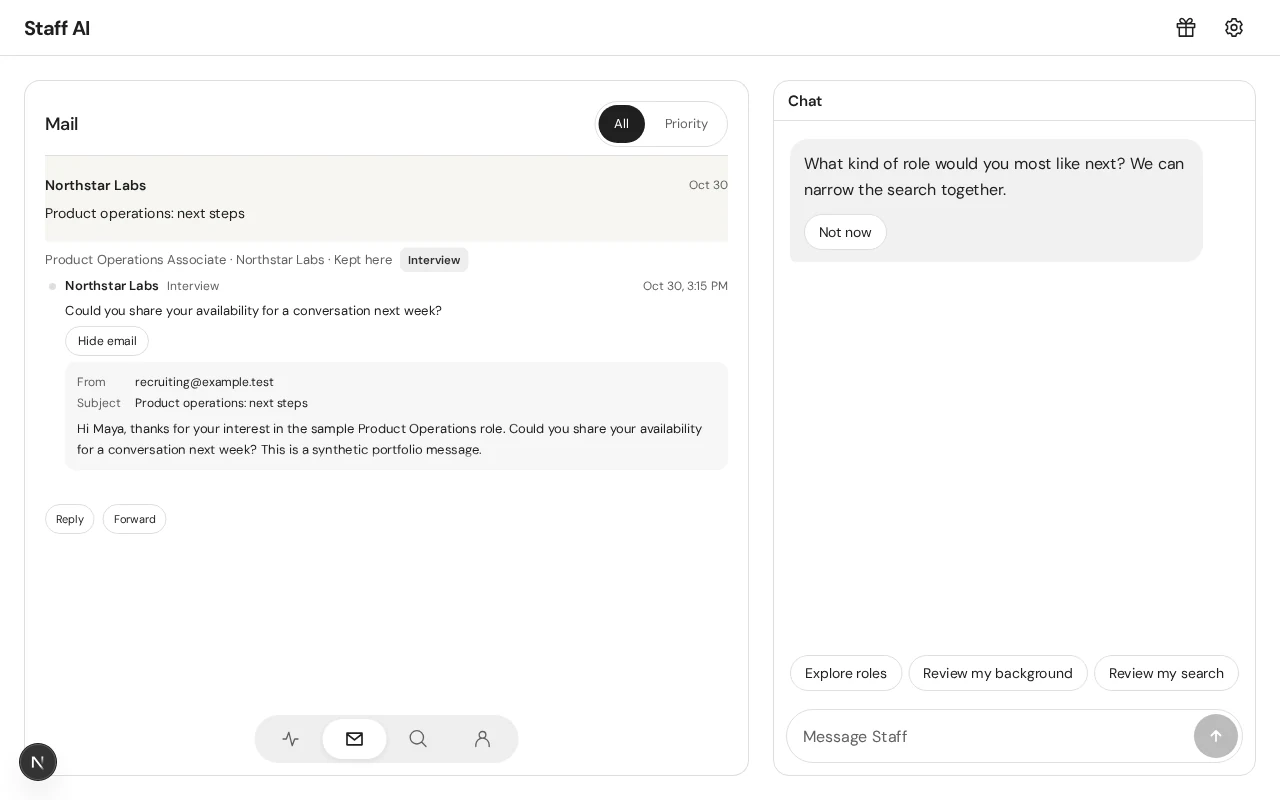Dismiss prompt with Not now
Image resolution: width=1280 pixels, height=800 pixels.
tap(845, 232)
